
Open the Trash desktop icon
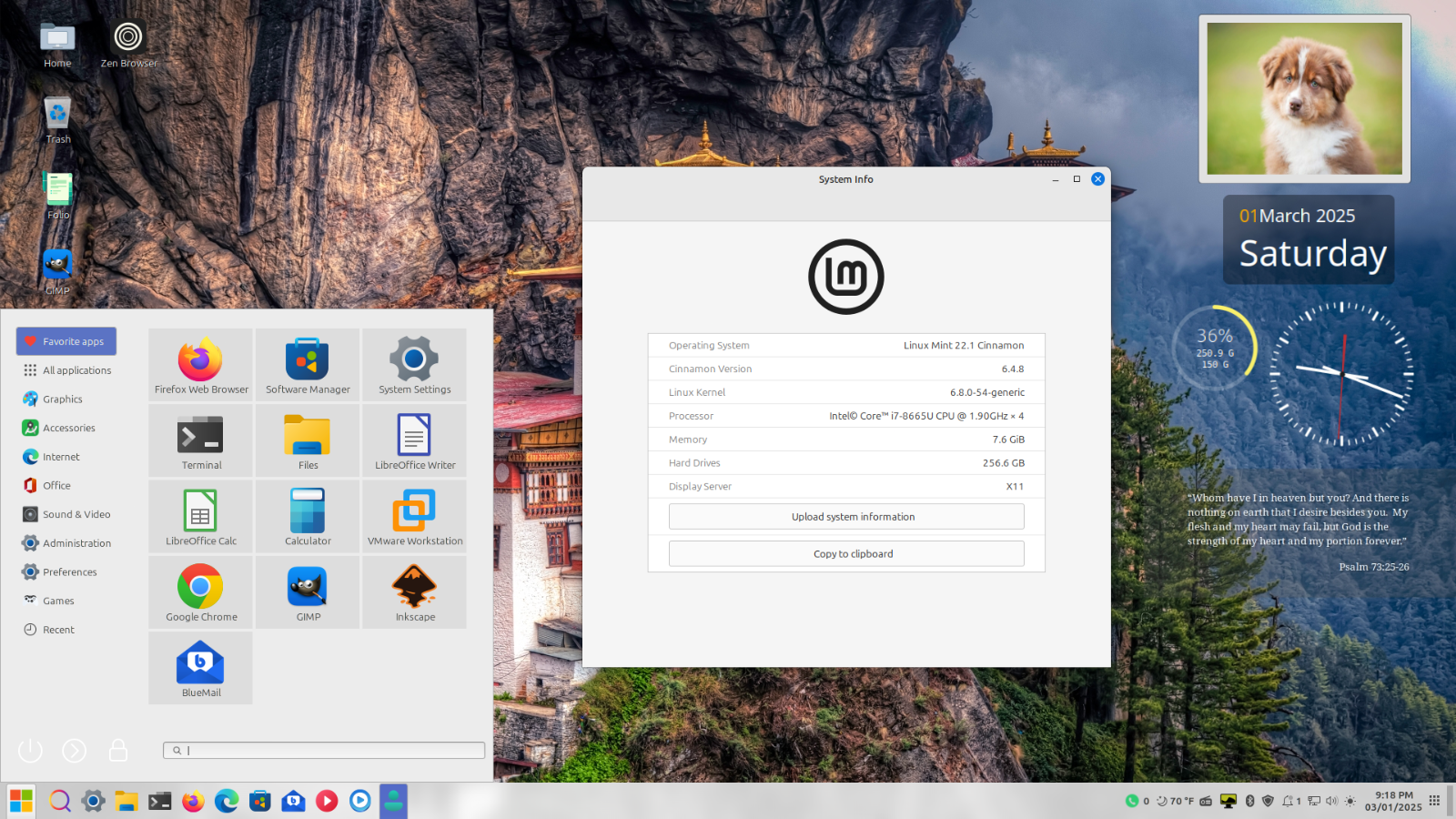click(x=57, y=120)
